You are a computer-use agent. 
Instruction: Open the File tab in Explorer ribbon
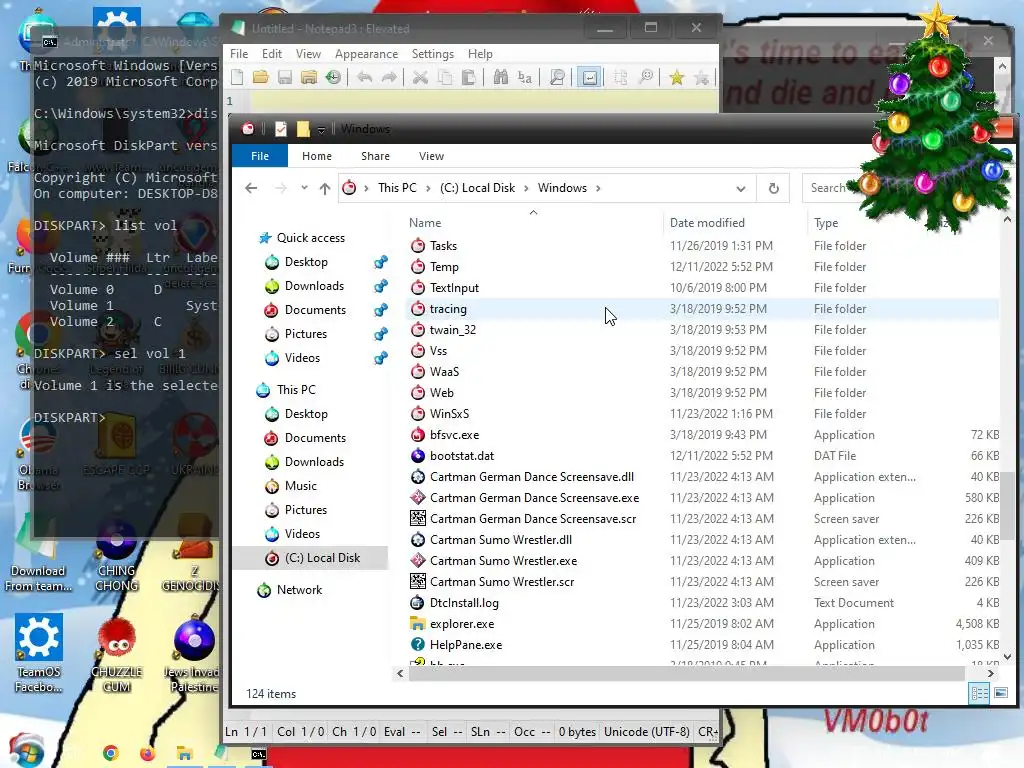point(260,156)
